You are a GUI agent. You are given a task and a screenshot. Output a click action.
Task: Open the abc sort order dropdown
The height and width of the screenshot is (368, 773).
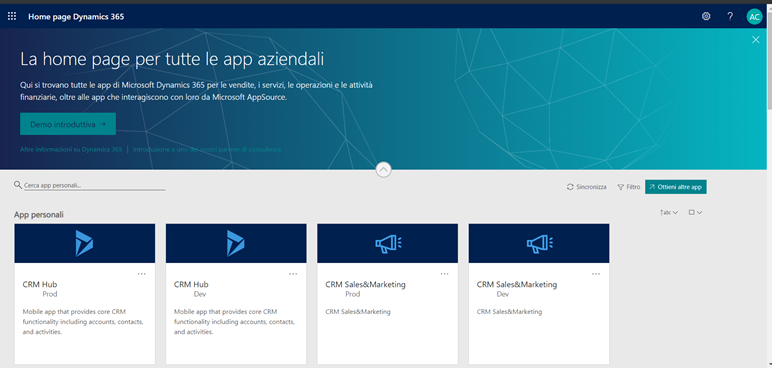668,213
